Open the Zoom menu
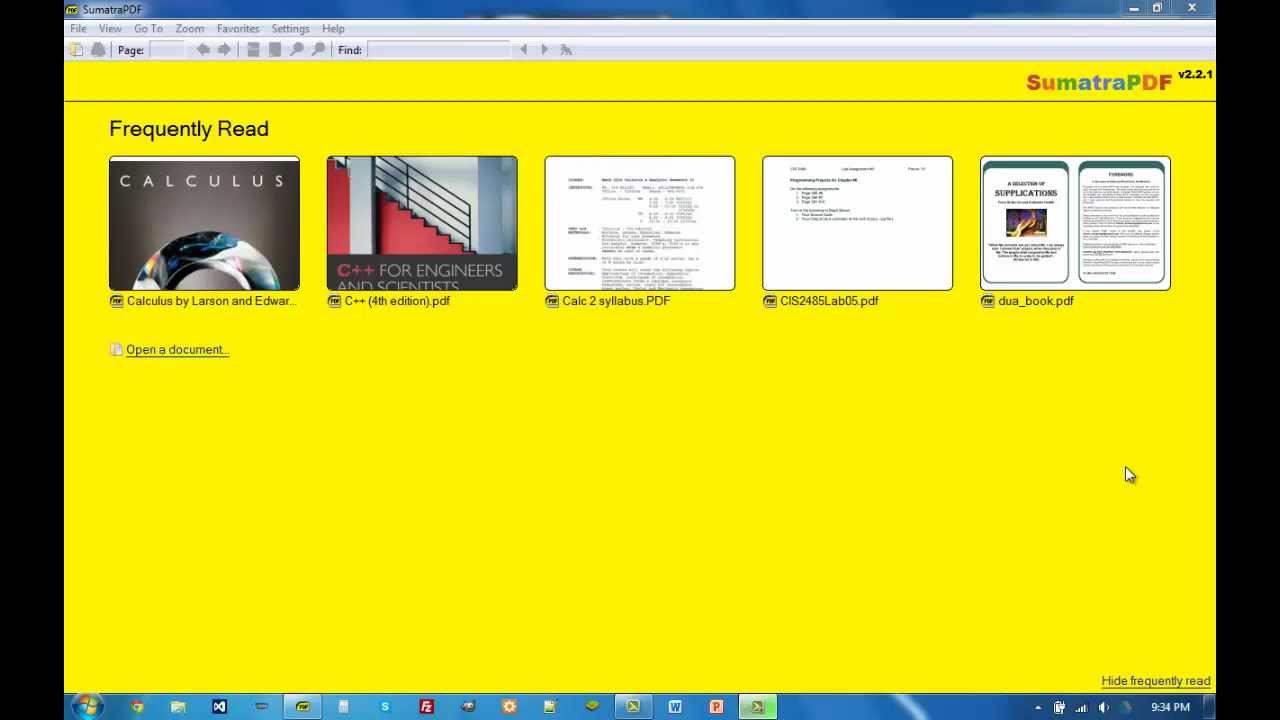The width and height of the screenshot is (1280, 720). coord(190,28)
